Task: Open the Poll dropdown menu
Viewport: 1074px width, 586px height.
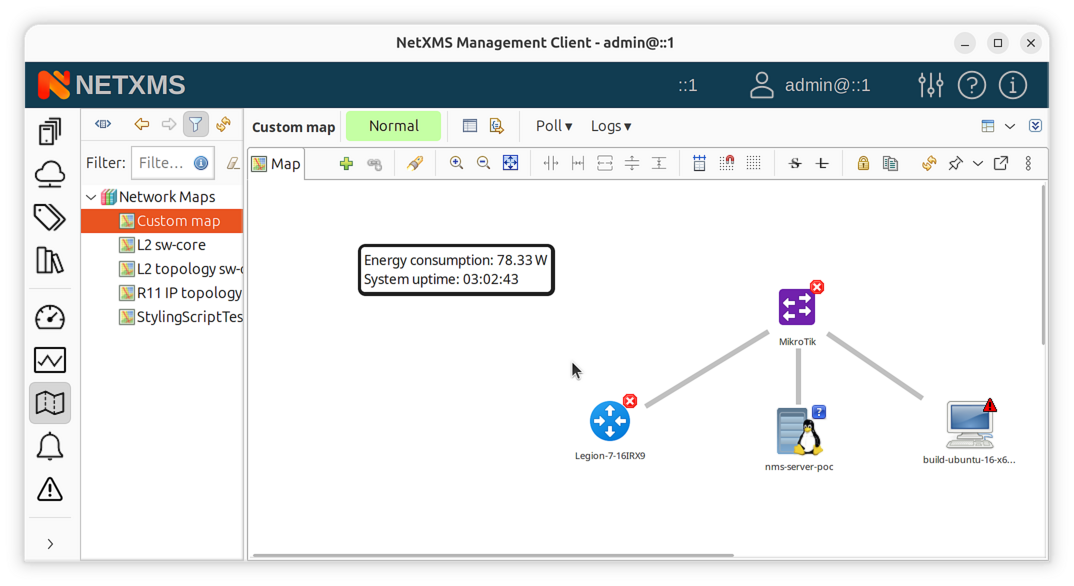Action: coord(554,126)
